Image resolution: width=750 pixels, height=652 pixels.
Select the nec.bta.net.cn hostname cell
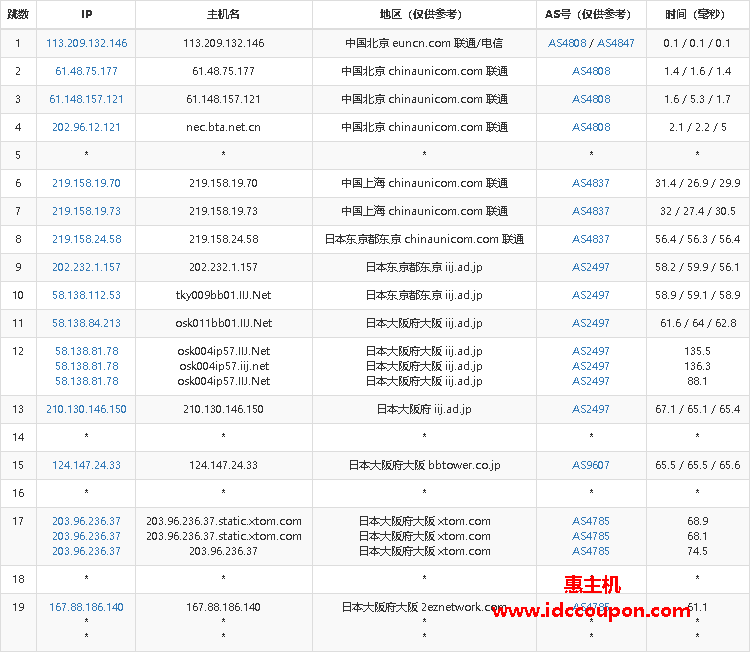point(223,128)
